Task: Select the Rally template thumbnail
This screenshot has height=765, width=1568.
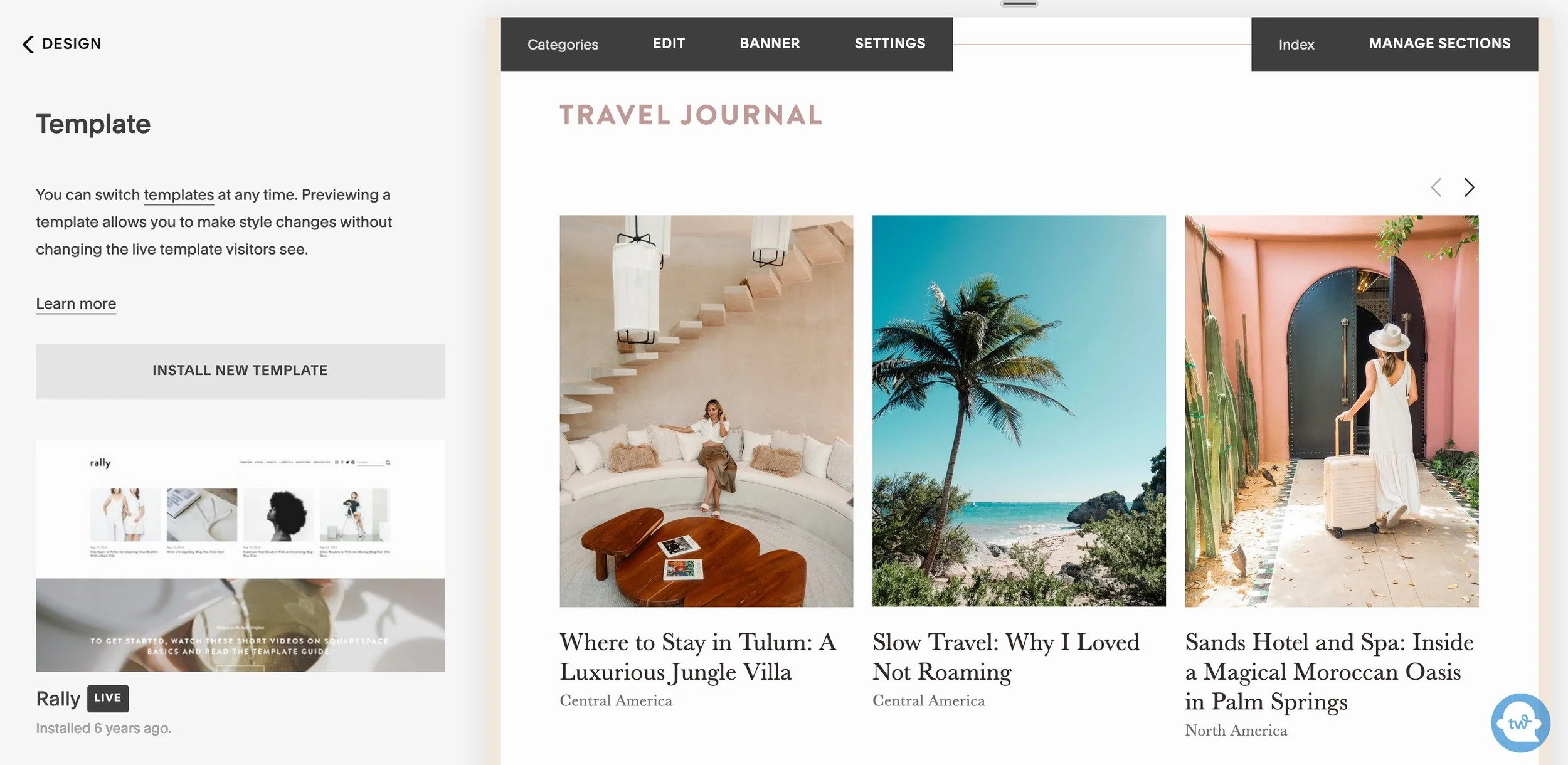Action: tap(240, 556)
